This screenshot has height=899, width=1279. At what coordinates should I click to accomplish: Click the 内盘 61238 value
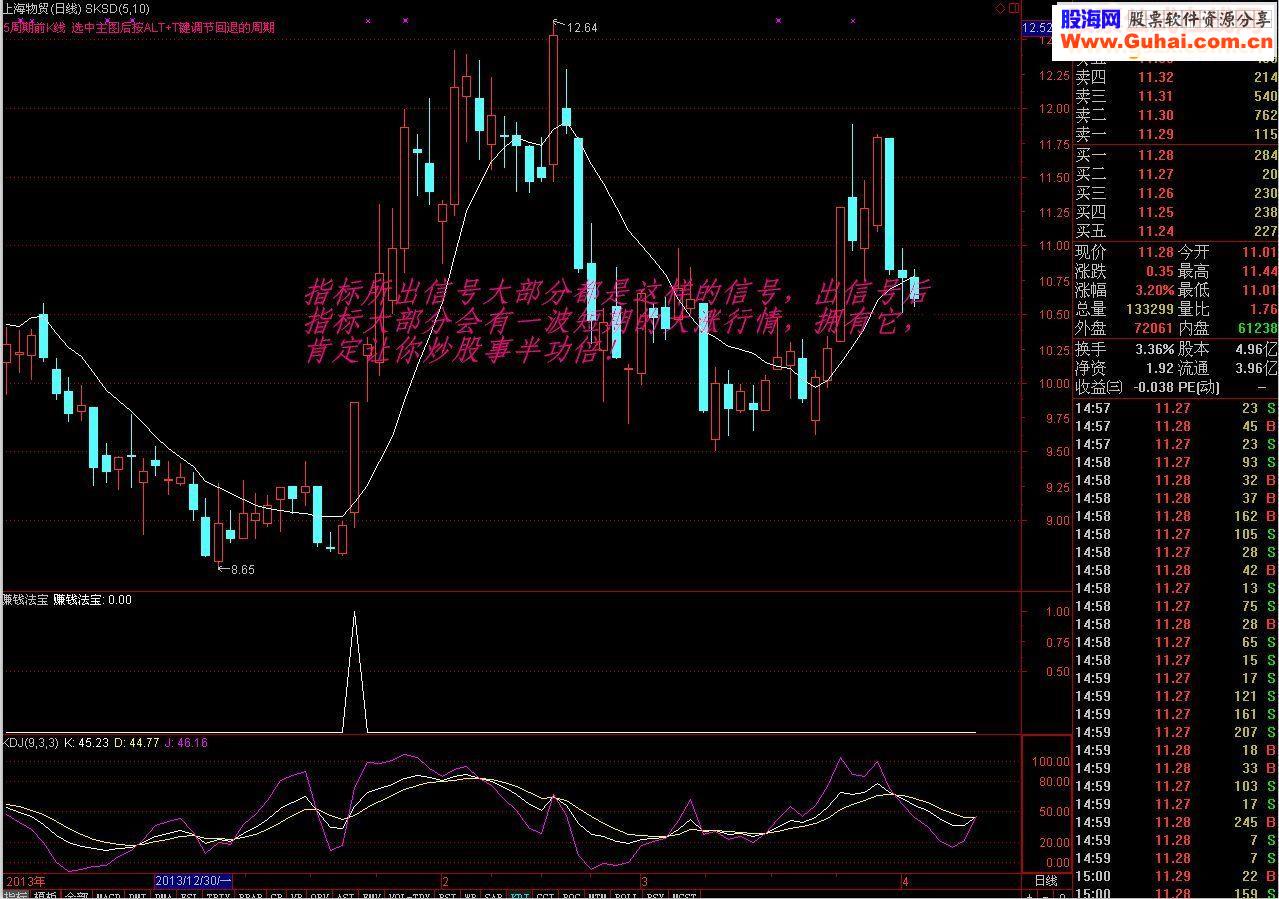tap(1256, 328)
